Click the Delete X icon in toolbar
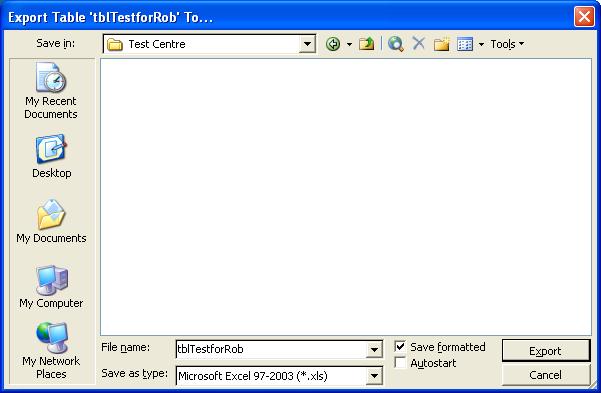601x393 pixels. pos(419,43)
